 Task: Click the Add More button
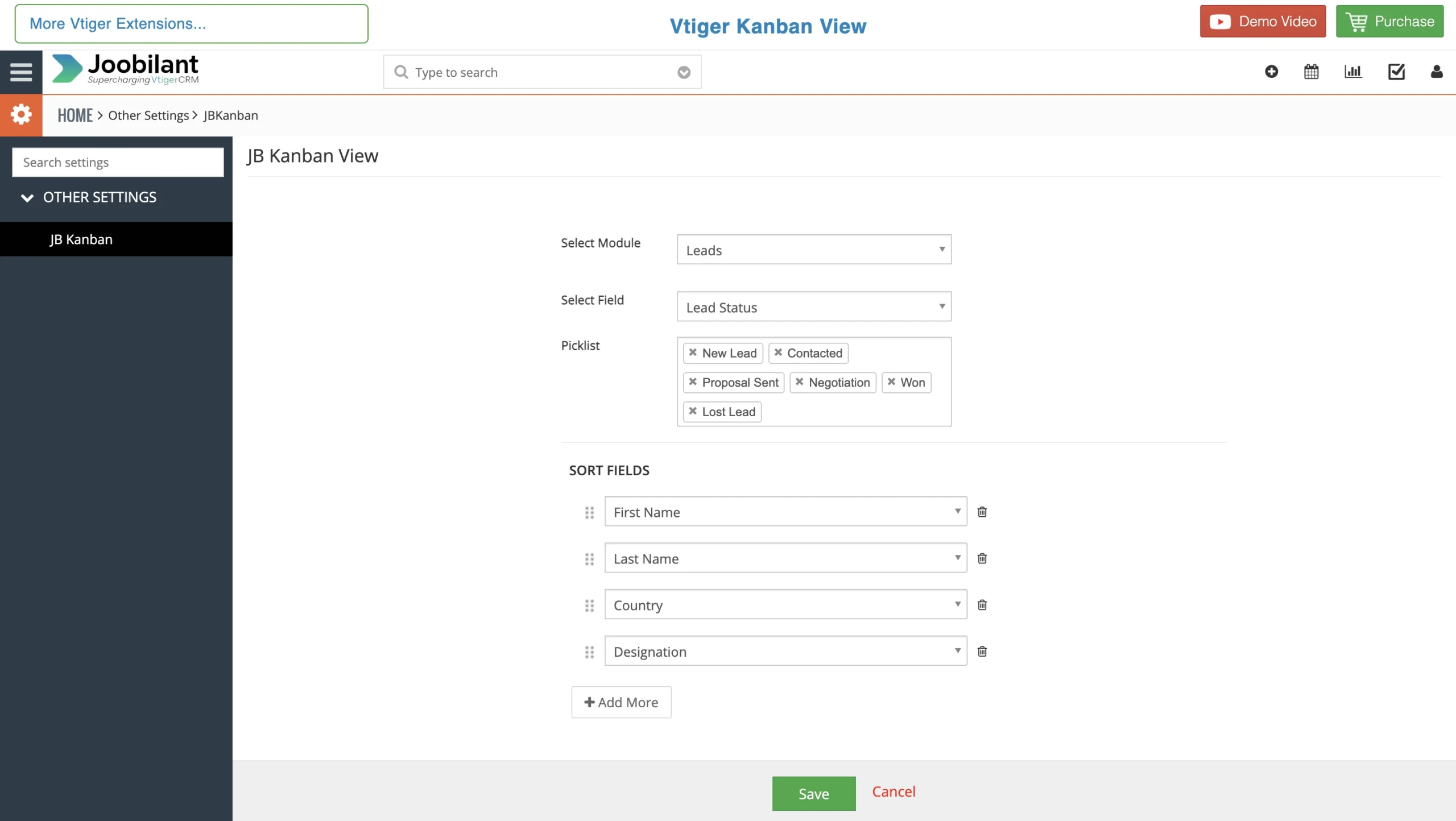click(x=621, y=702)
